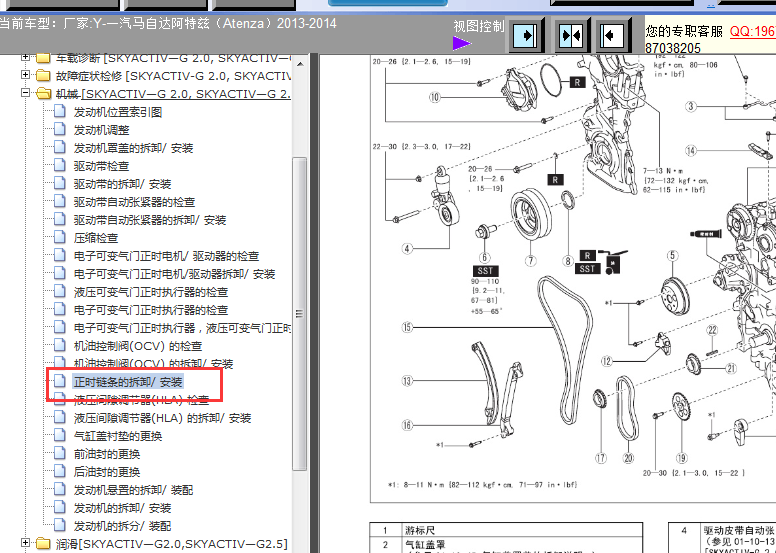Click the view control right-arrow panel button
Screen dimensions: 776x553
click(x=526, y=35)
